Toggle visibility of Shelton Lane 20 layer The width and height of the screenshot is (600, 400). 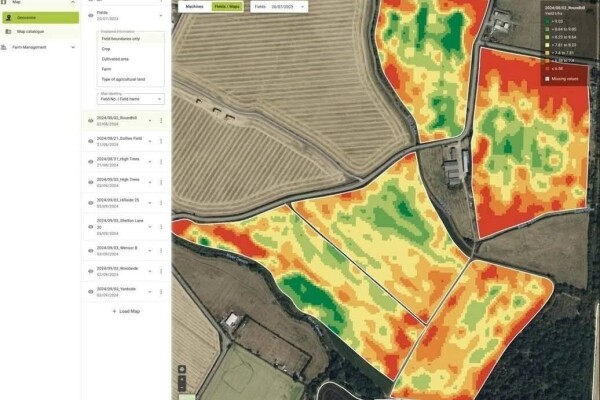pos(89,226)
